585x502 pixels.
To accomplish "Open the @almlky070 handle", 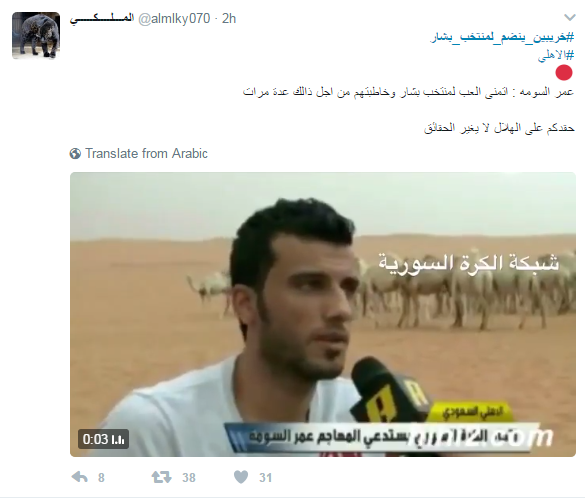I will pos(174,19).
